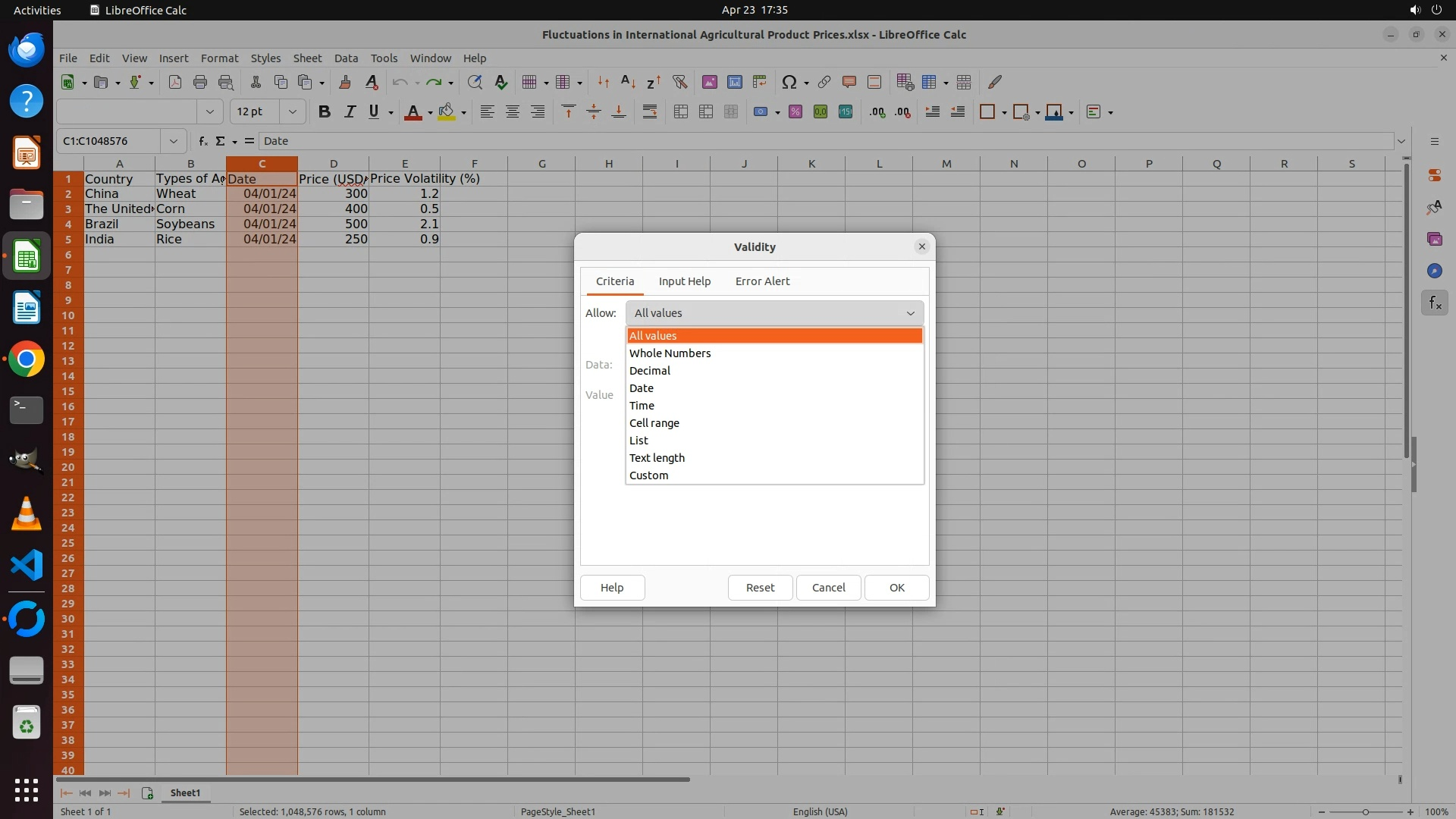The image size is (1456, 819).
Task: Click the Print icon in toolbar
Action: pyautogui.click(x=200, y=82)
